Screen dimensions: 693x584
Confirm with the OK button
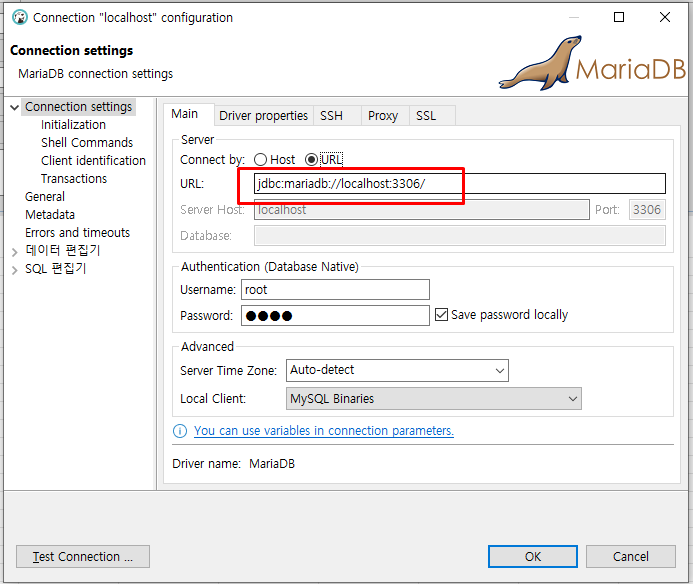(533, 557)
